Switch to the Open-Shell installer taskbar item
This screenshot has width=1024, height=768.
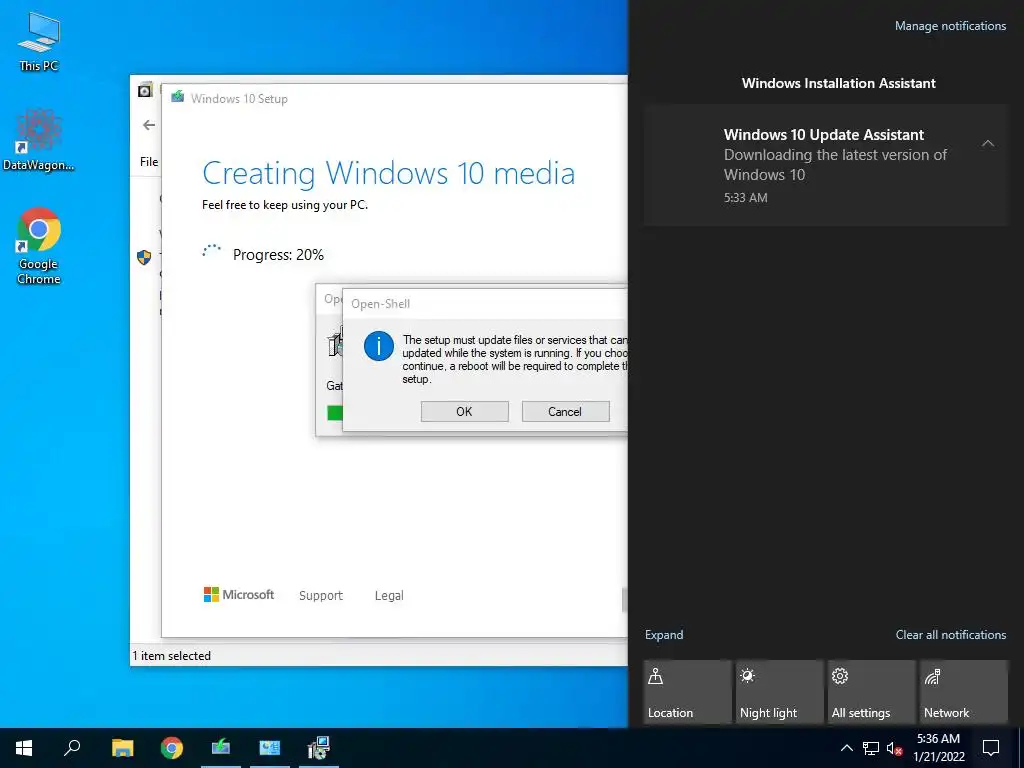[x=319, y=748]
